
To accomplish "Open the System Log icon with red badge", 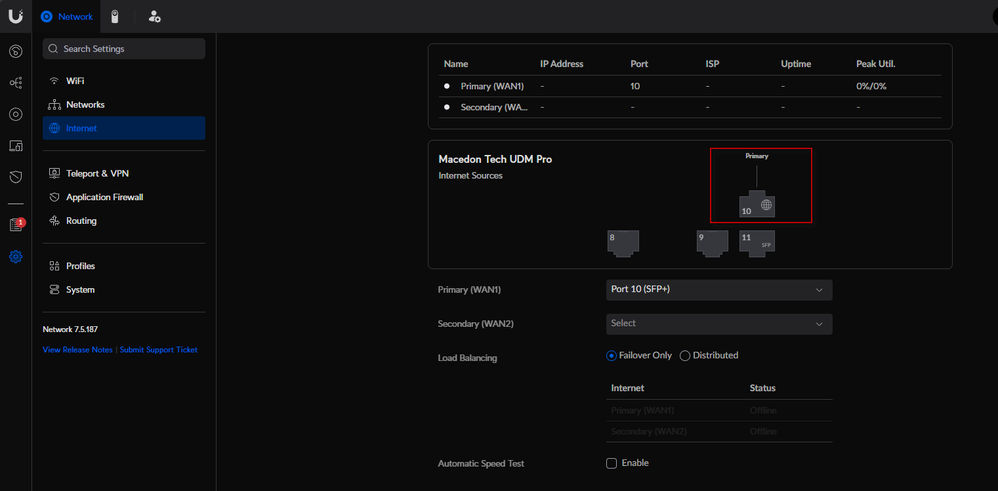I will pos(16,225).
